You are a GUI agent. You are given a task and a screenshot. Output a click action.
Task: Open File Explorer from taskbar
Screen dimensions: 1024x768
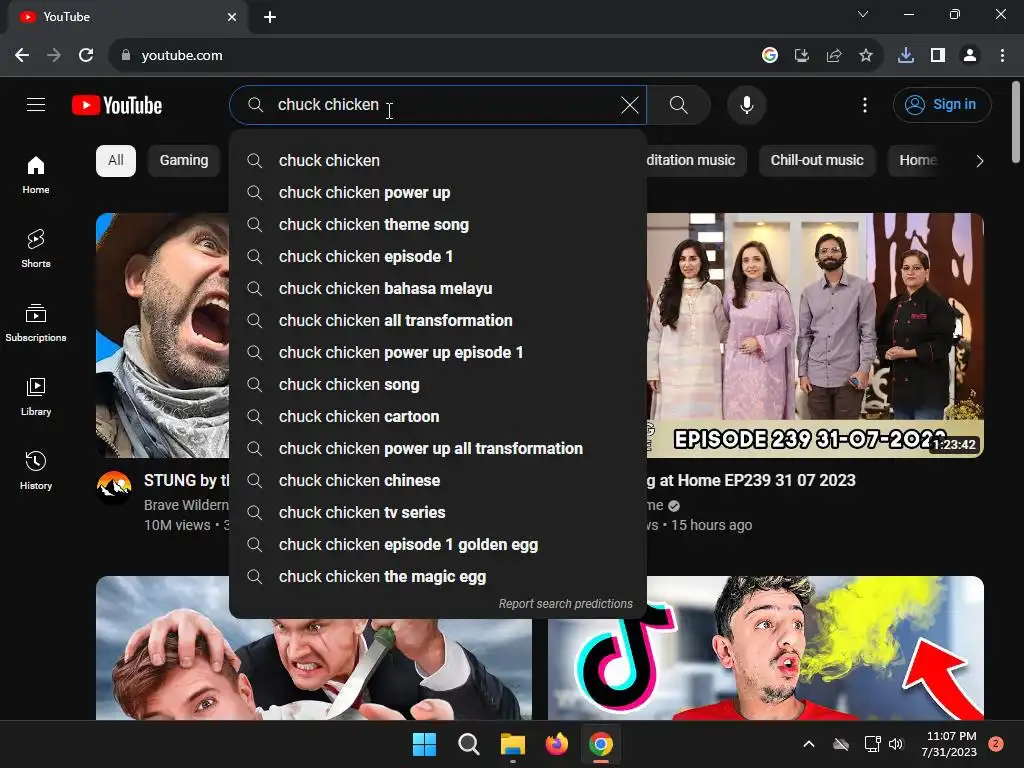pos(513,744)
